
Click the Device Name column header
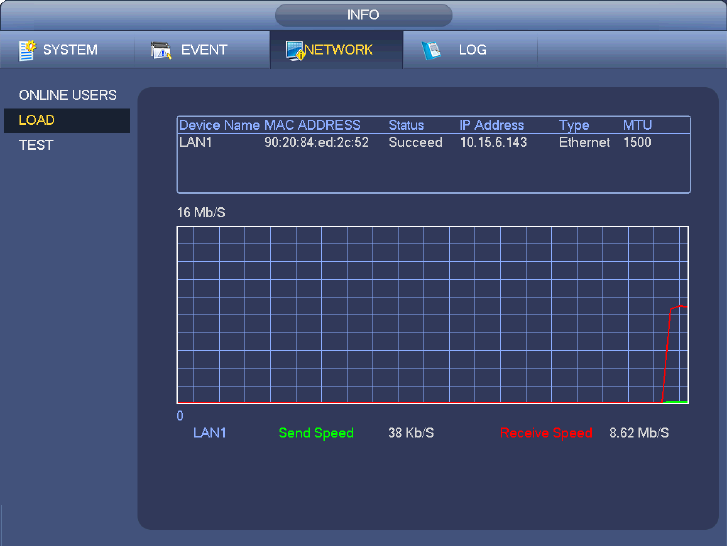pos(219,126)
